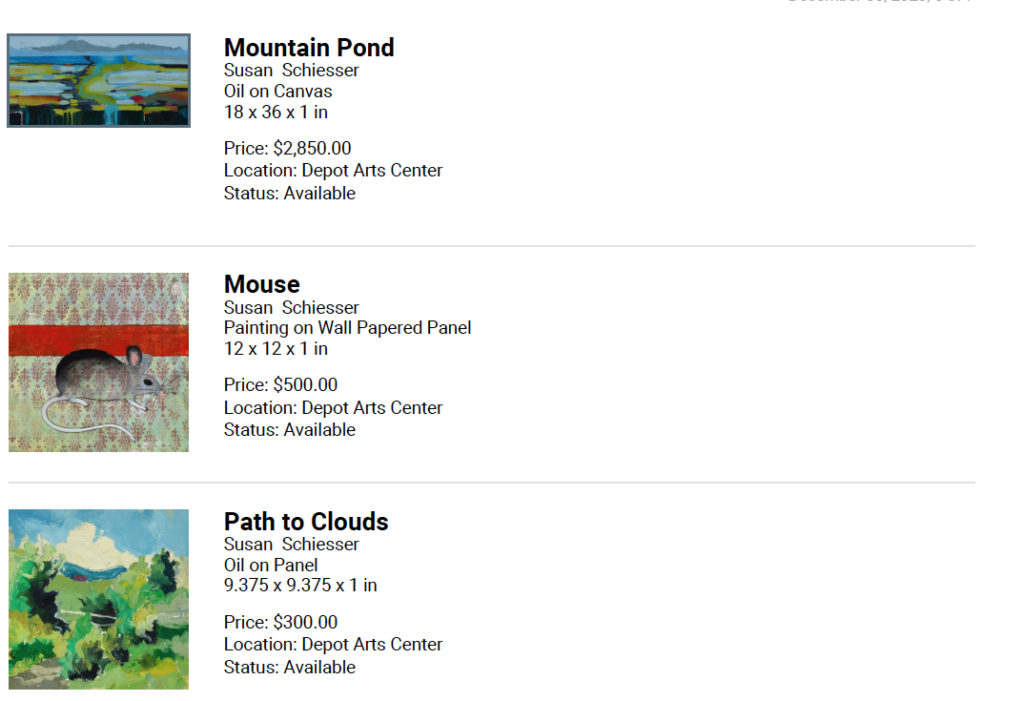Image resolution: width=1024 pixels, height=701 pixels.
Task: Click the $300.00 price line
Action: pyautogui.click(x=281, y=622)
